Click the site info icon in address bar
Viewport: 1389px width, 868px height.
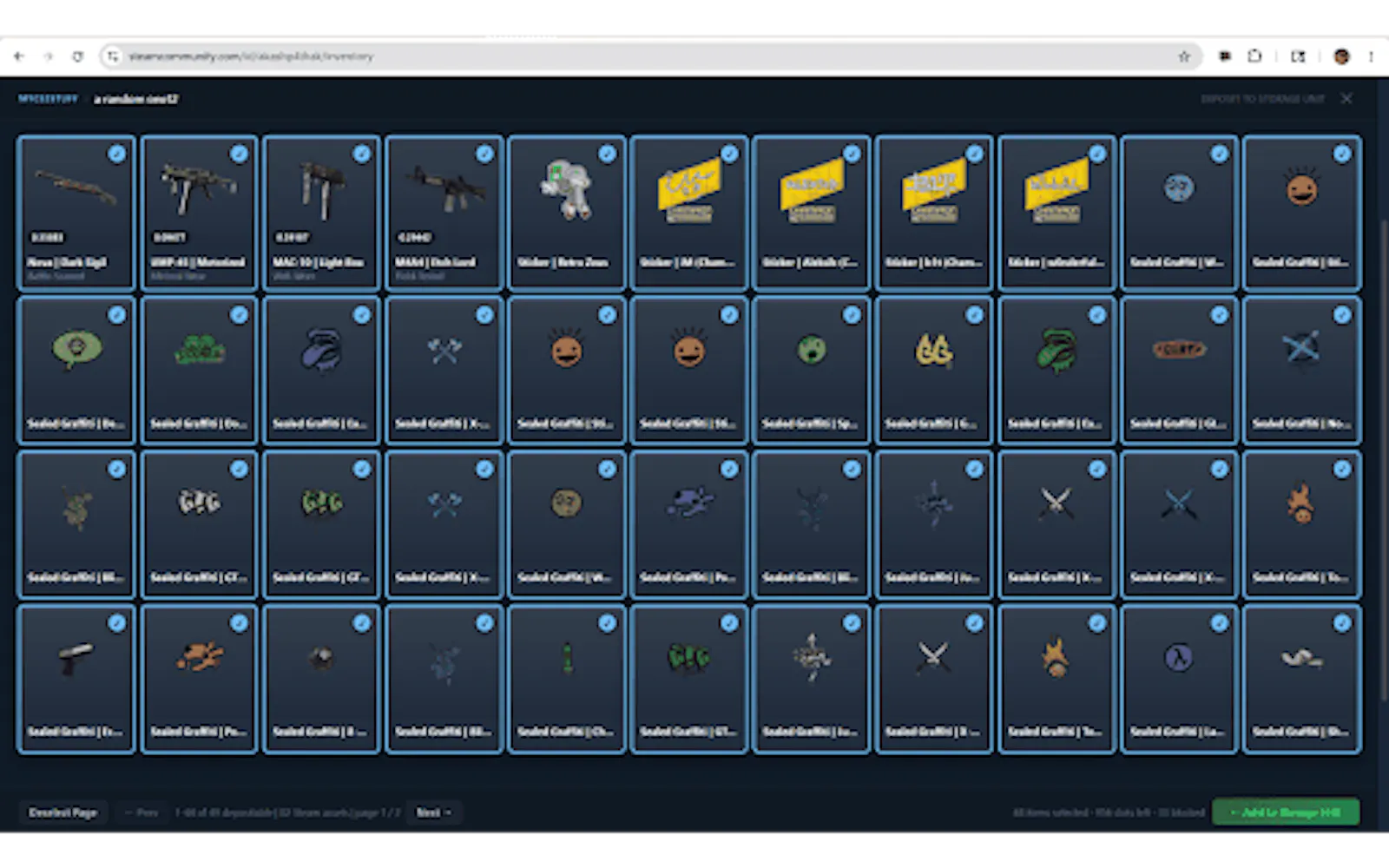(x=112, y=56)
